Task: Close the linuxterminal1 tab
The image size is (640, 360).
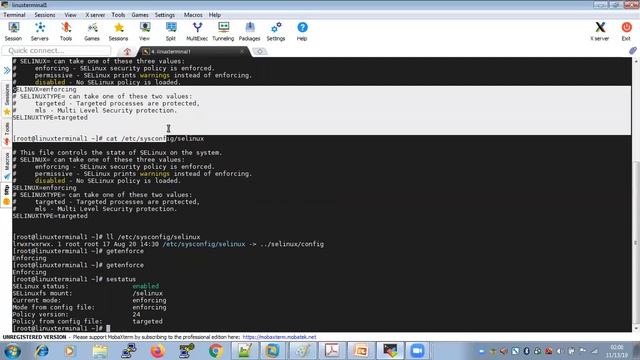Action: [x=242, y=51]
